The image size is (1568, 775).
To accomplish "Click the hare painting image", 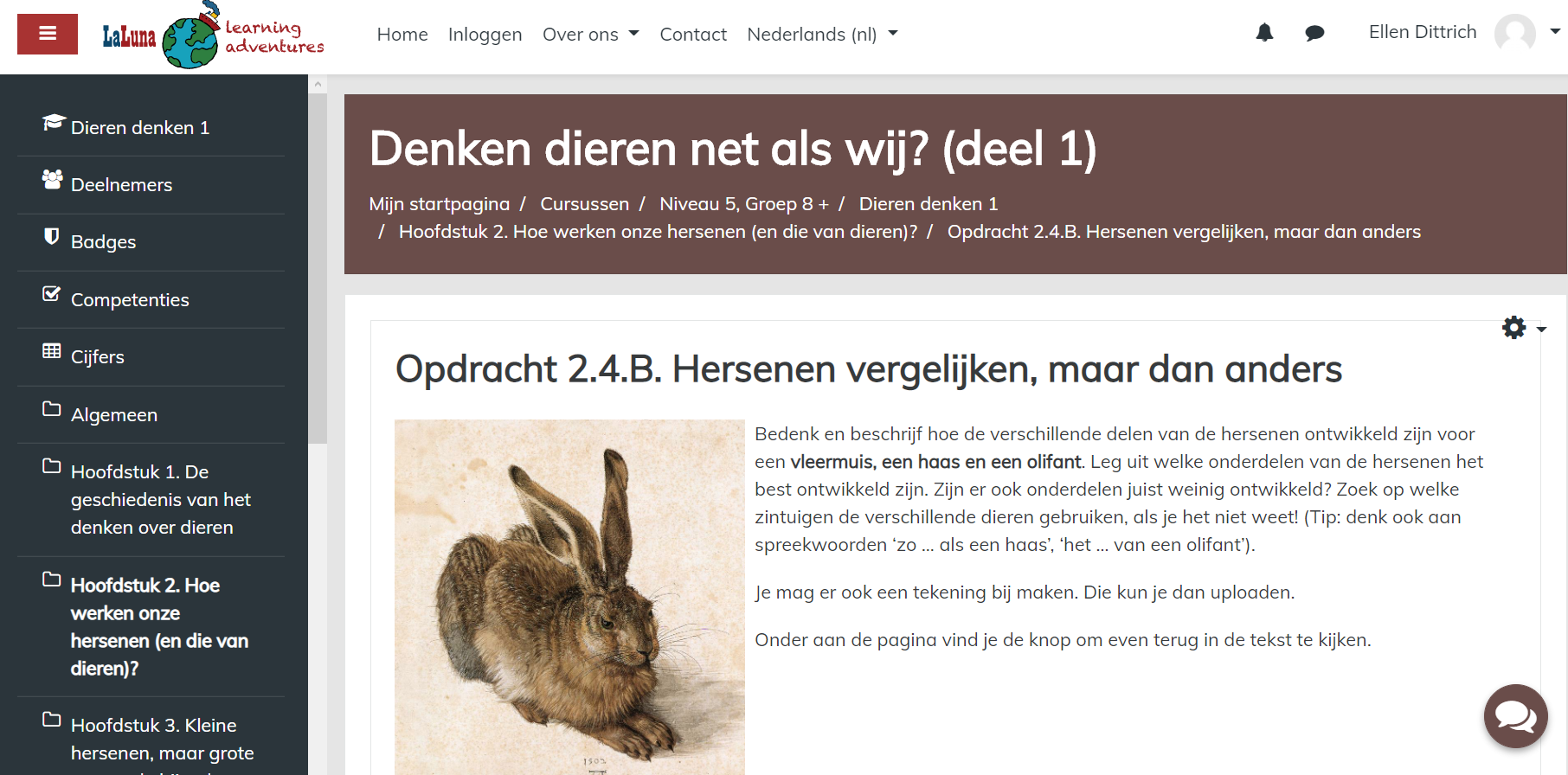I will pyautogui.click(x=569, y=597).
